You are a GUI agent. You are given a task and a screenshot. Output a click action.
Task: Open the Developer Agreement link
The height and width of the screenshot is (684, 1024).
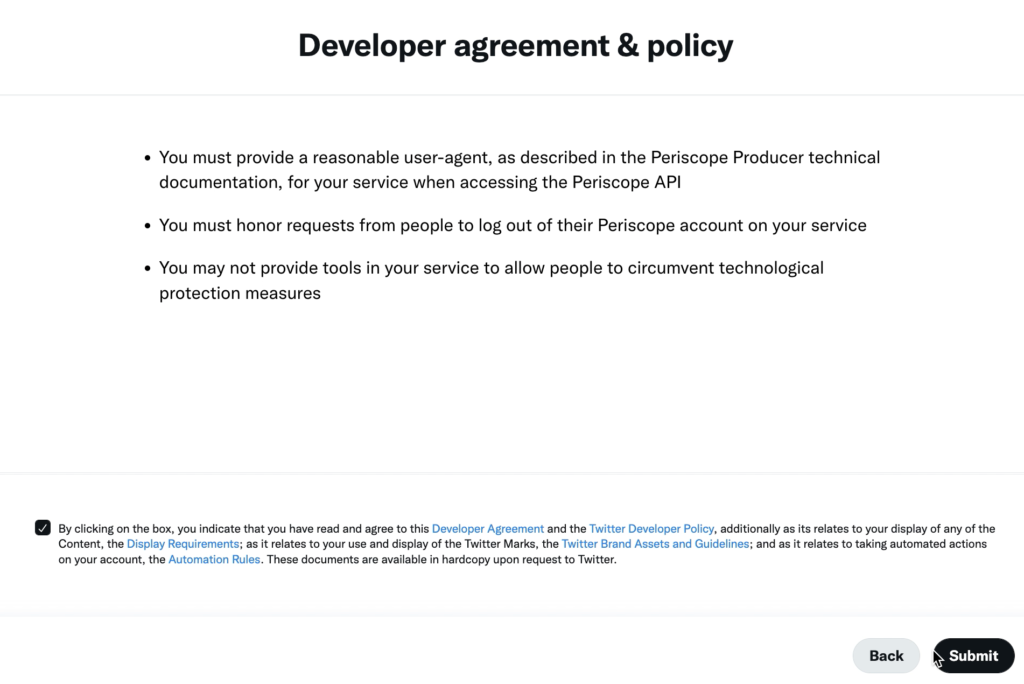(487, 529)
